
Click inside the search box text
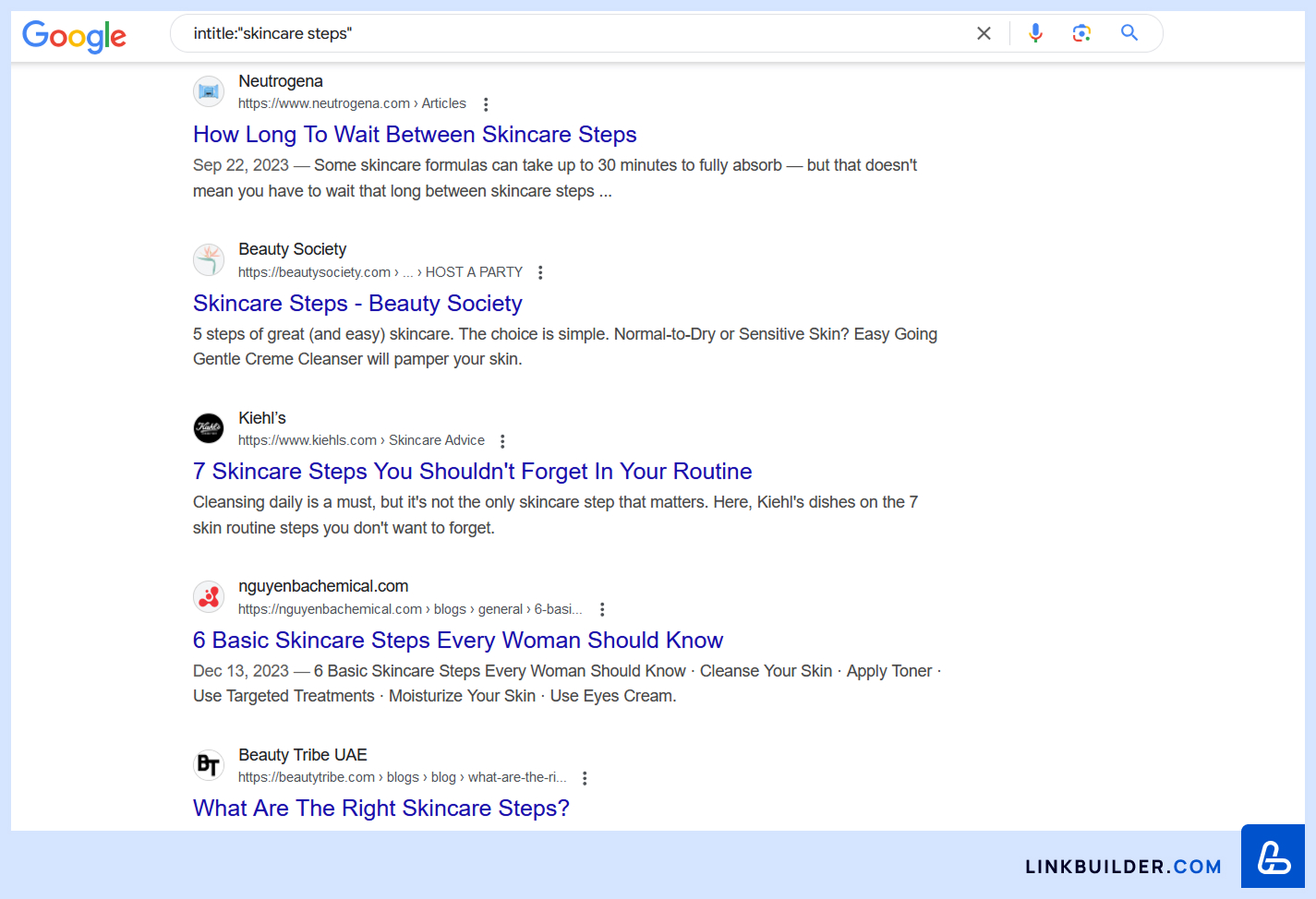tap(272, 33)
